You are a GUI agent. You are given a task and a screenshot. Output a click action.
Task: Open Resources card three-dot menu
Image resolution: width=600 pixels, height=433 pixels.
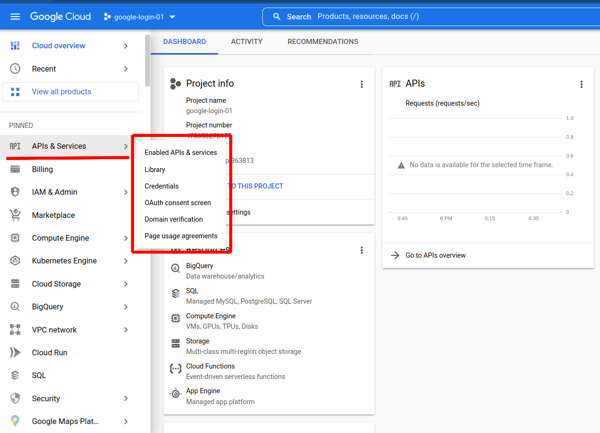pyautogui.click(x=362, y=250)
